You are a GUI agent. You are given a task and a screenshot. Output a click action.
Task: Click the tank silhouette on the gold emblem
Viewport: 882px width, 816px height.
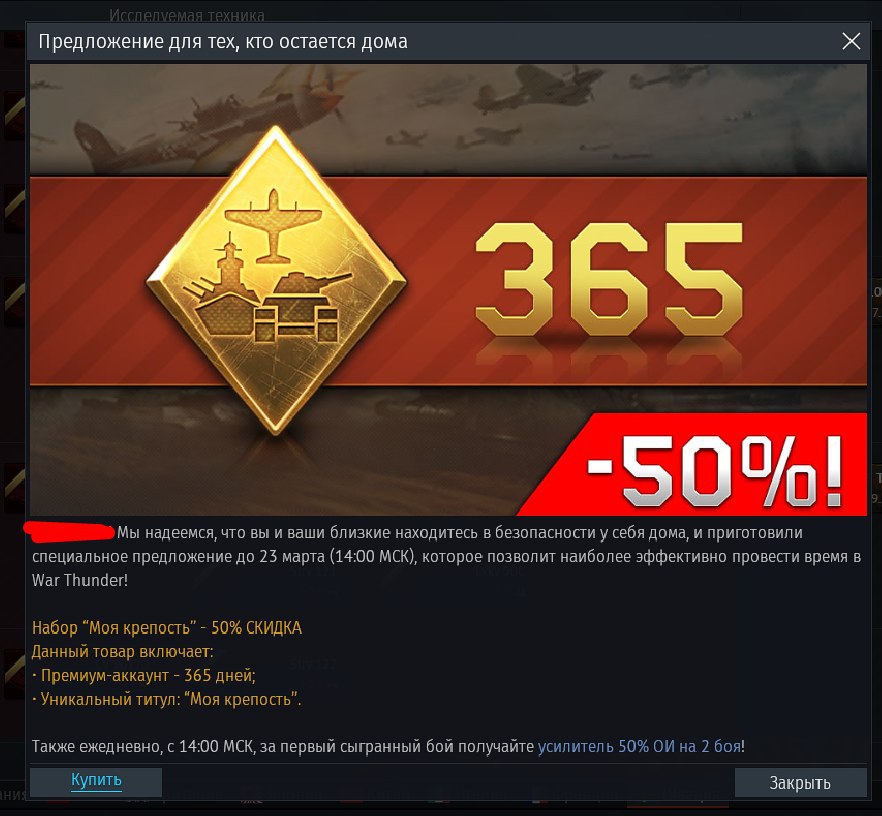click(308, 289)
